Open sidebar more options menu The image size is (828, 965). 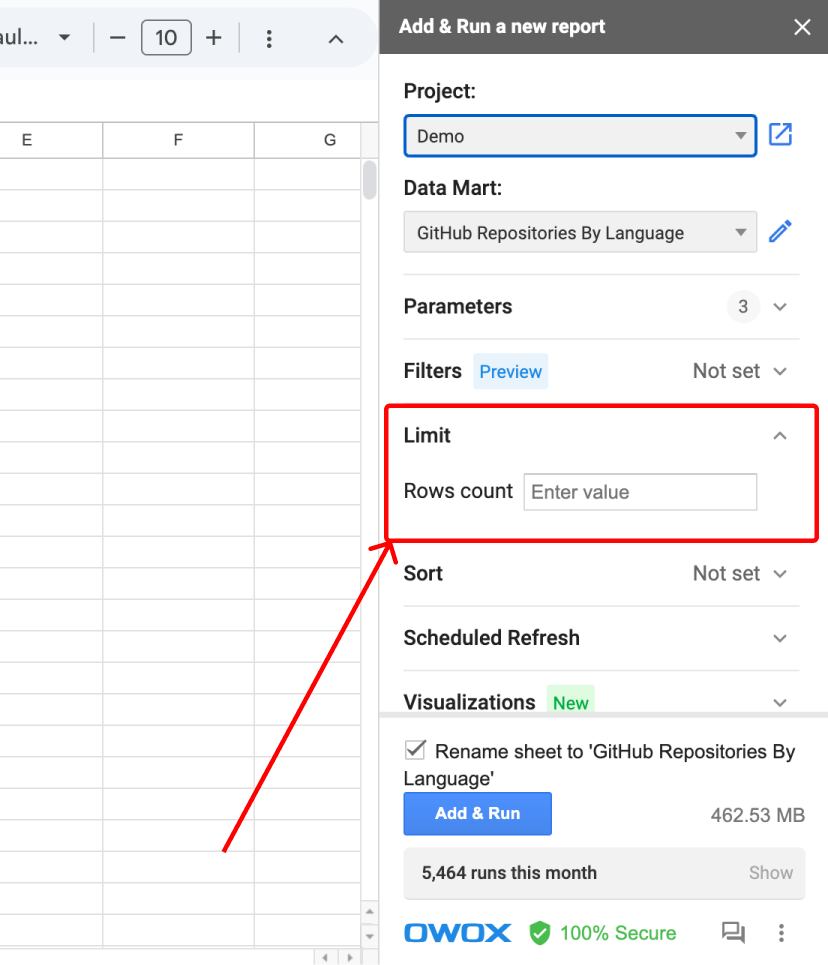(781, 933)
